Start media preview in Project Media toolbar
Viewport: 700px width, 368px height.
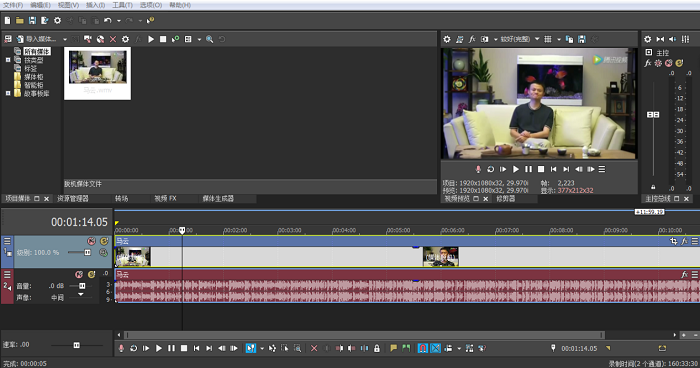coord(151,39)
